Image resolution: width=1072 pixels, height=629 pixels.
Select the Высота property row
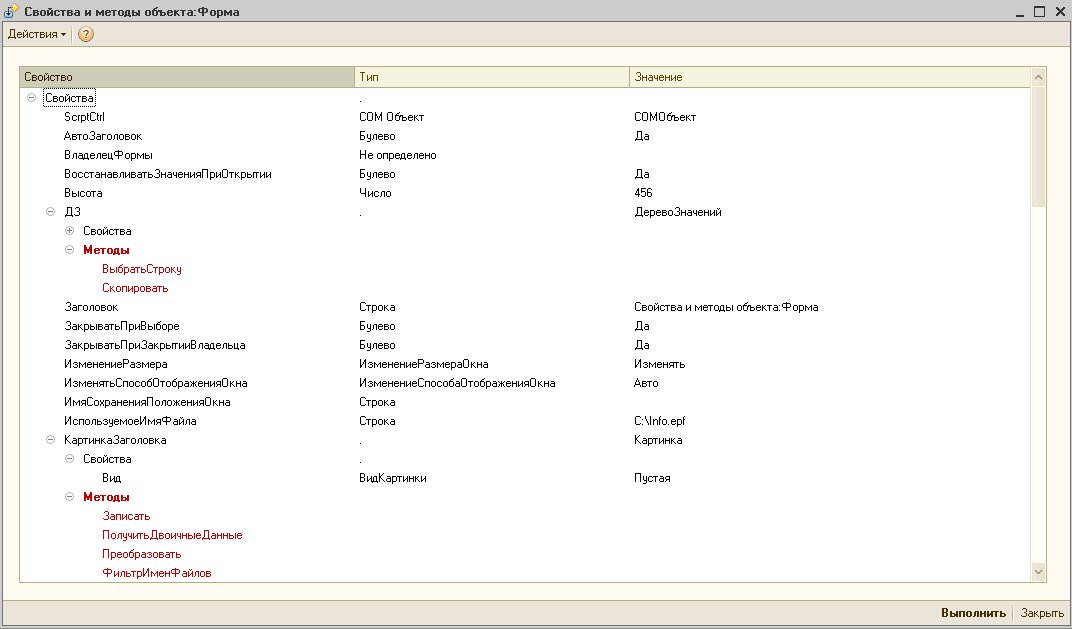(x=83, y=193)
